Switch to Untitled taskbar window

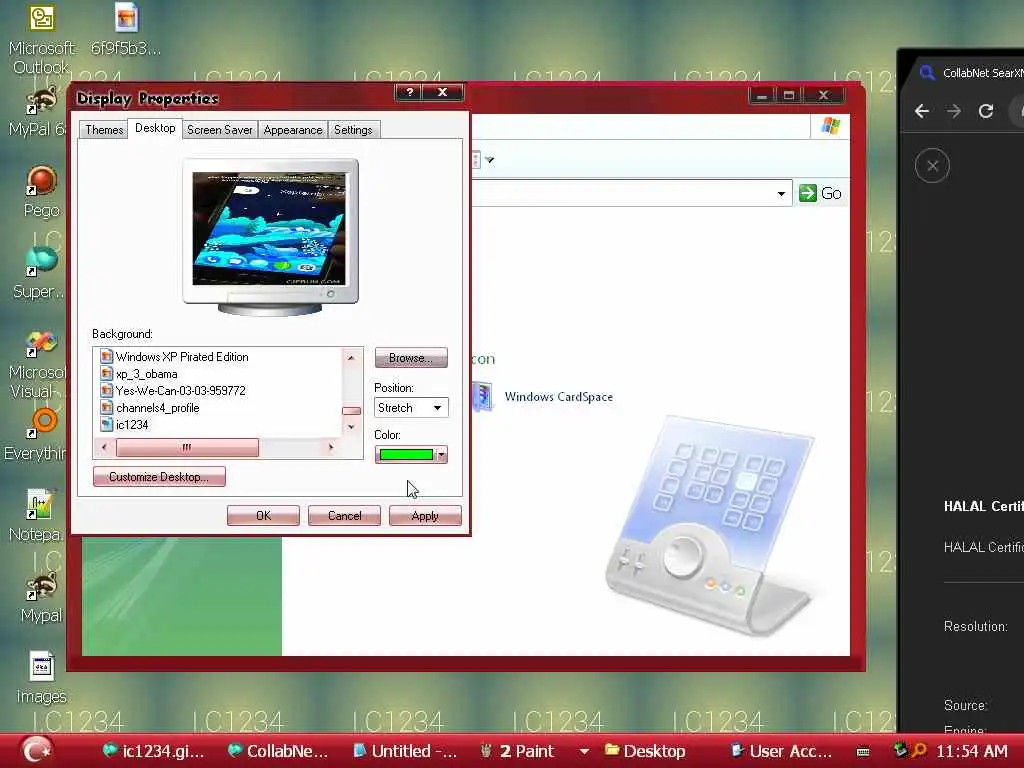405,751
